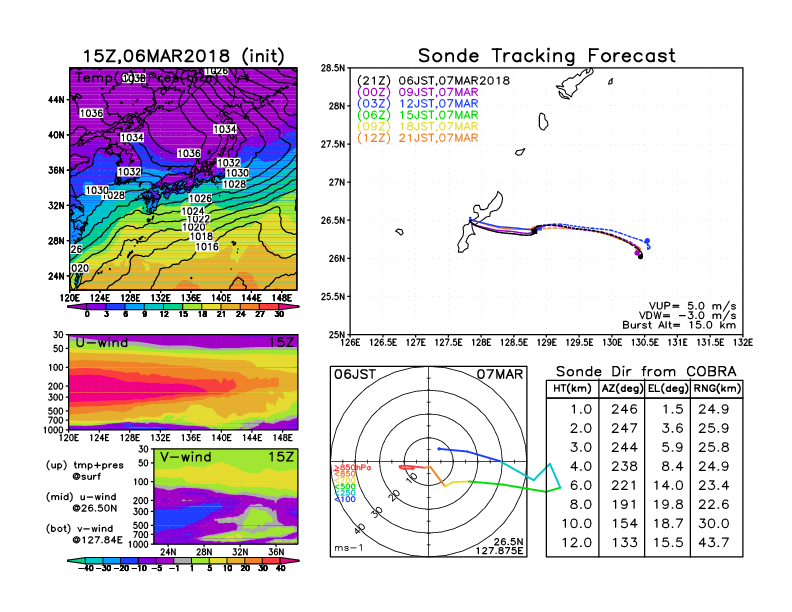The height and width of the screenshot is (612, 792).
Task: Click the '132E' tick label under the tracking map
Action: click(743, 342)
